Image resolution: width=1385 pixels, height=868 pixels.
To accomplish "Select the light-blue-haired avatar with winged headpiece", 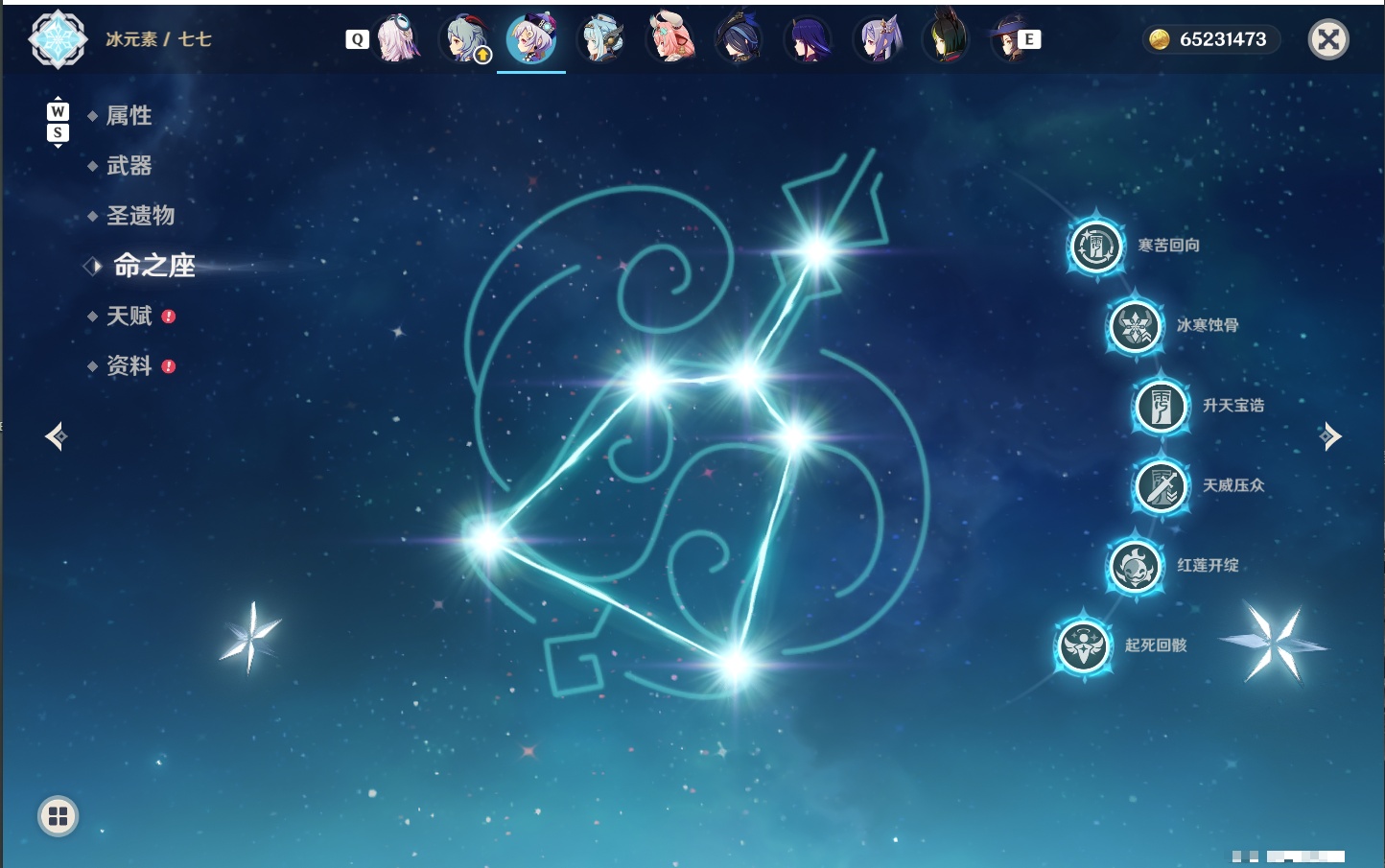I will 601,39.
